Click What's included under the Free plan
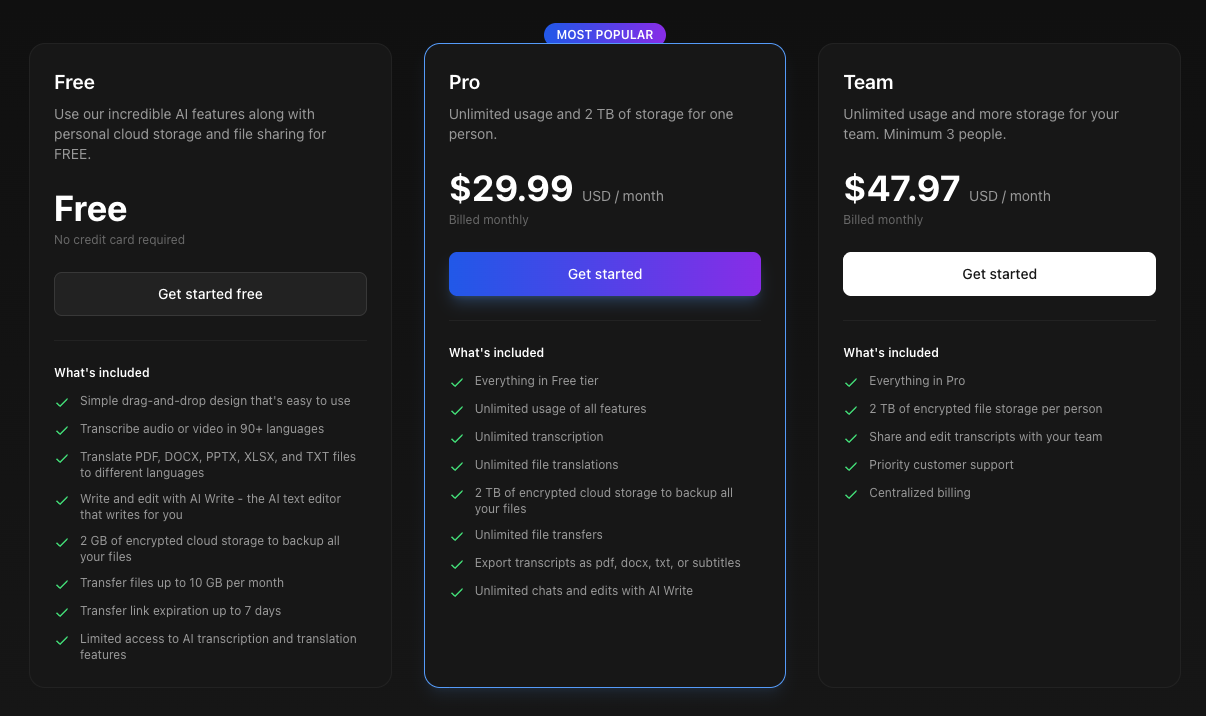The width and height of the screenshot is (1206, 716). pos(101,372)
